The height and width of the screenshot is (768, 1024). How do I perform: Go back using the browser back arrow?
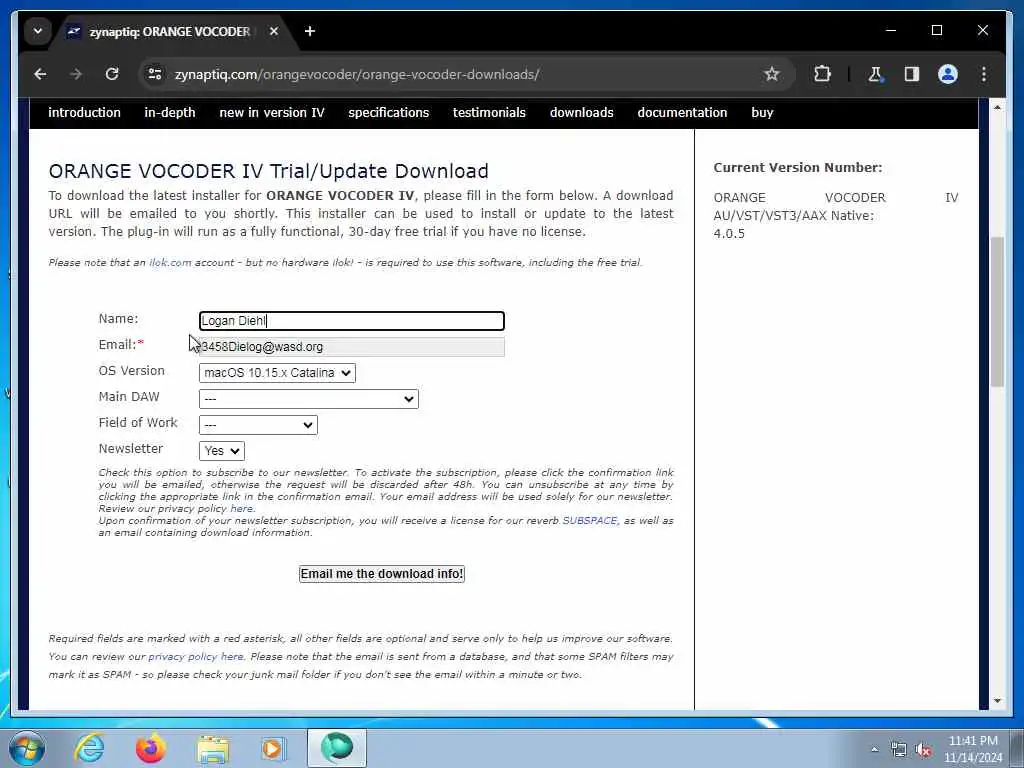click(40, 74)
